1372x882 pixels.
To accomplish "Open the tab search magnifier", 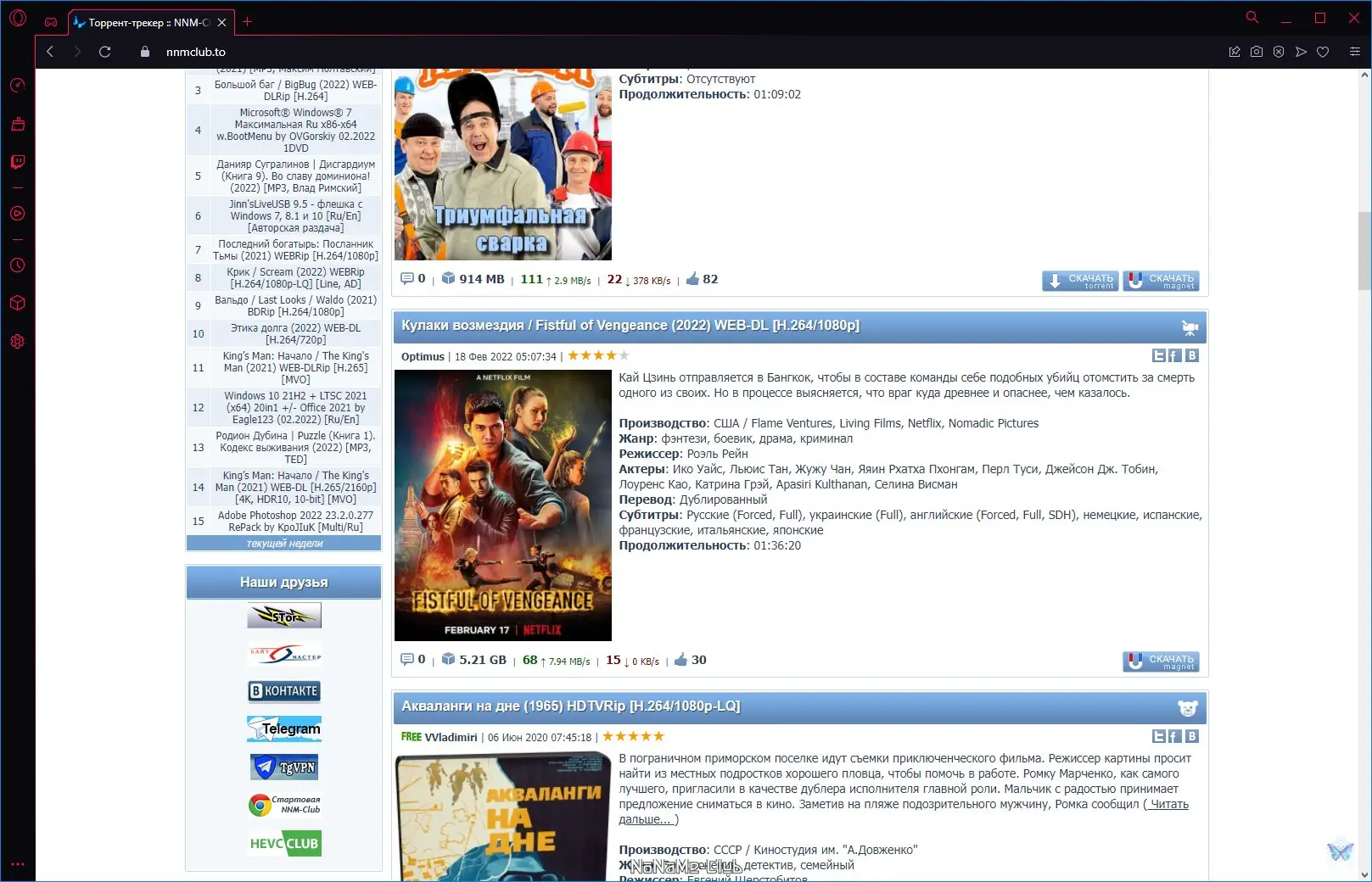I will click(x=1252, y=18).
